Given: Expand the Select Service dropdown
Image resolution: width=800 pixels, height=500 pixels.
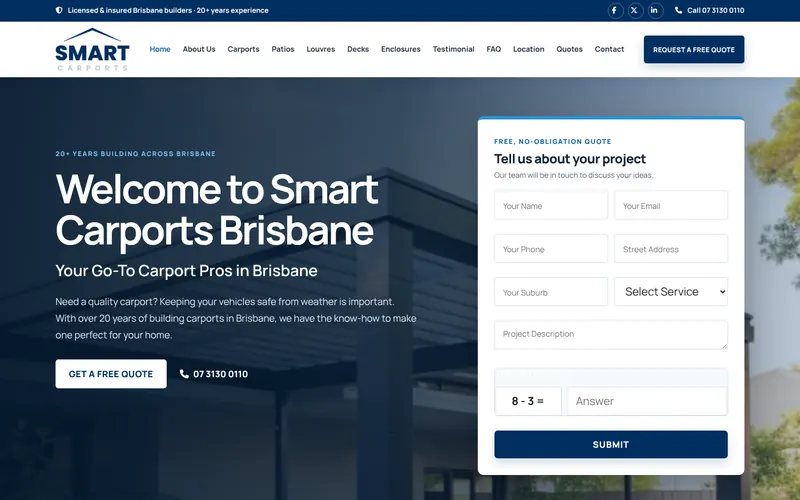Looking at the screenshot, I should [x=671, y=292].
